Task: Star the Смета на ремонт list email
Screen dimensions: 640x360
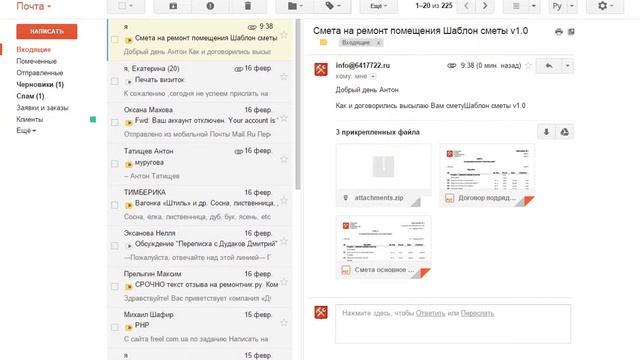Action: 284,35
